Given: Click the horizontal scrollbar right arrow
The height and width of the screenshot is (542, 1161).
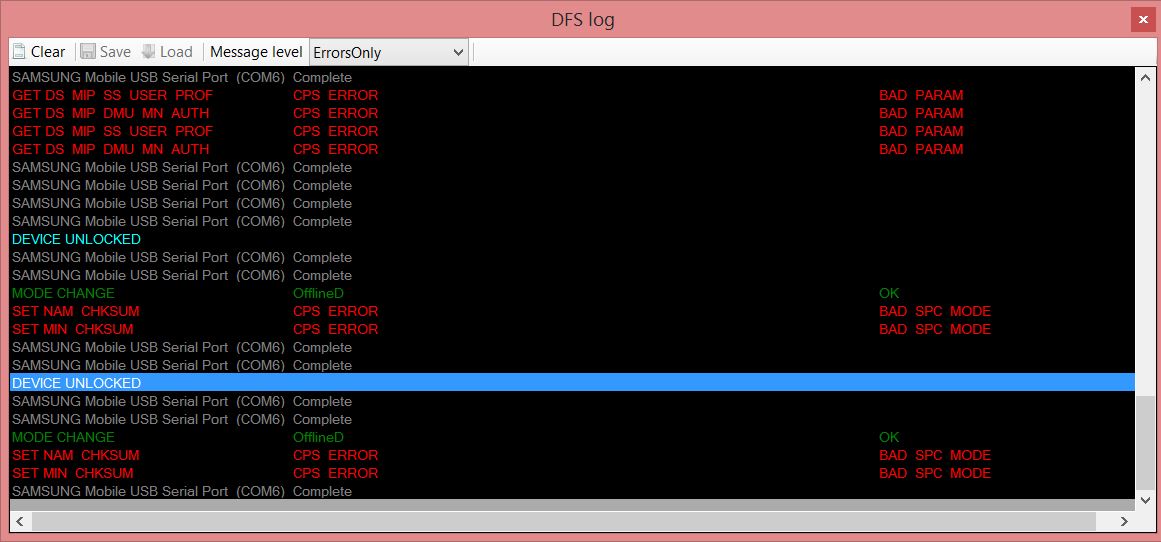Looking at the screenshot, I should click(x=1124, y=521).
